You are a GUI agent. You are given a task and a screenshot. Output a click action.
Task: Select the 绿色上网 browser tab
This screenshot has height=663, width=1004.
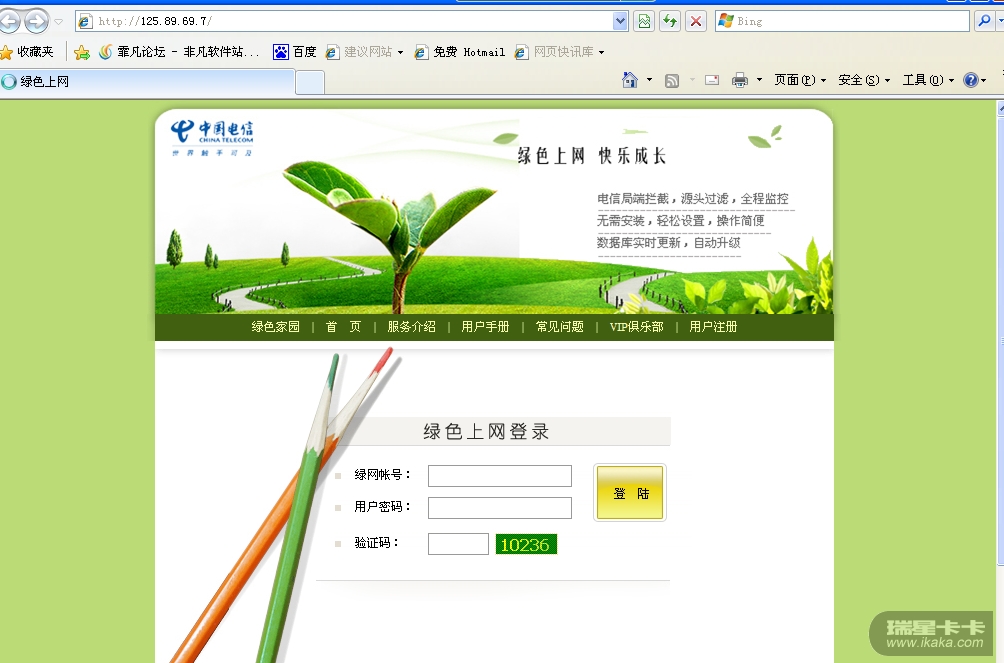tap(147, 81)
